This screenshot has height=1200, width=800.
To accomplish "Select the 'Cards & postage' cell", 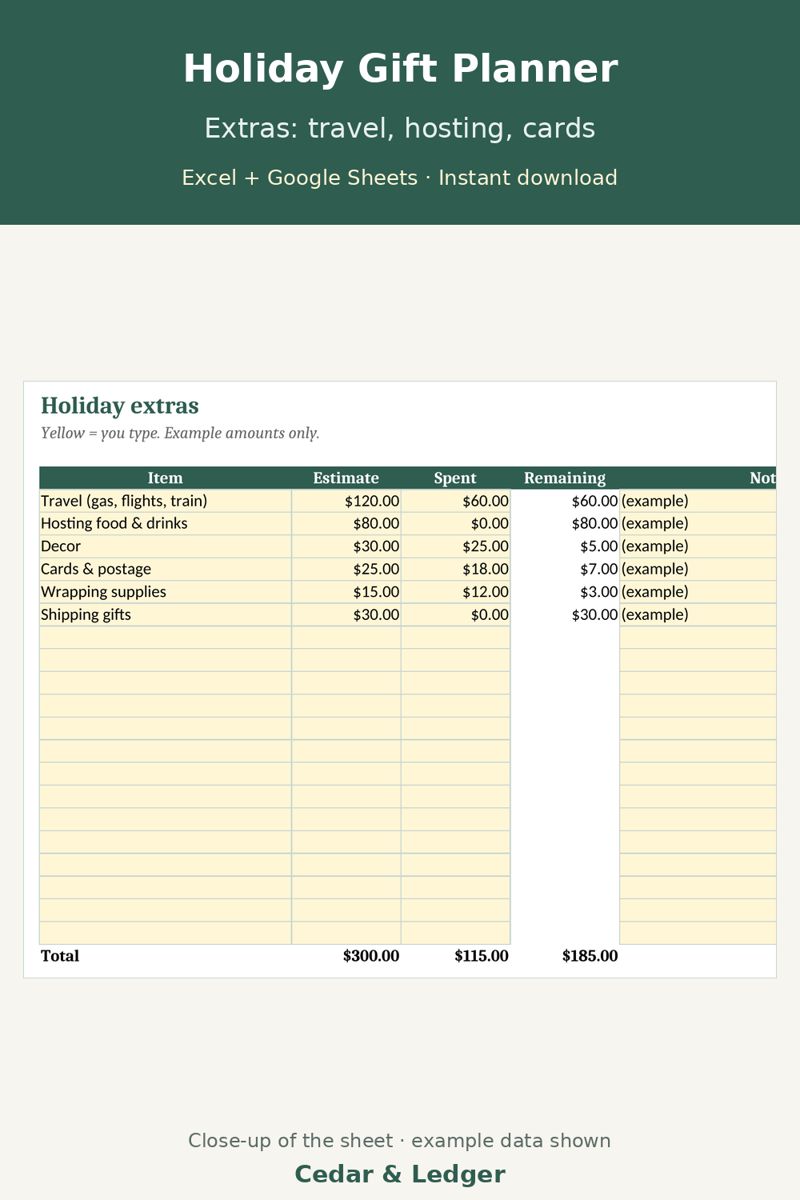I will pyautogui.click(x=166, y=570).
